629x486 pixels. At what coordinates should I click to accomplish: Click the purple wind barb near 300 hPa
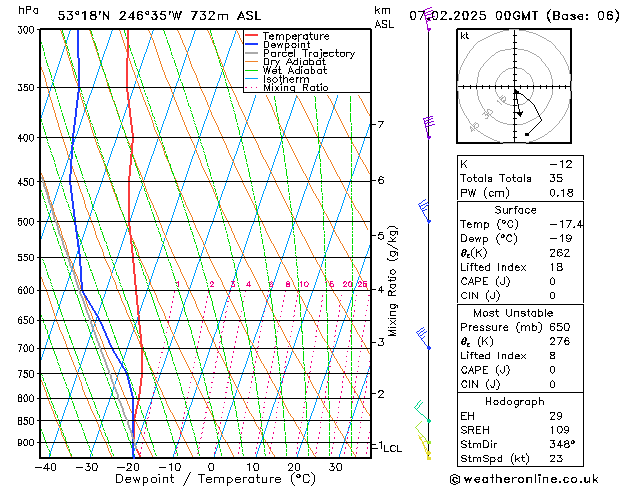429,18
